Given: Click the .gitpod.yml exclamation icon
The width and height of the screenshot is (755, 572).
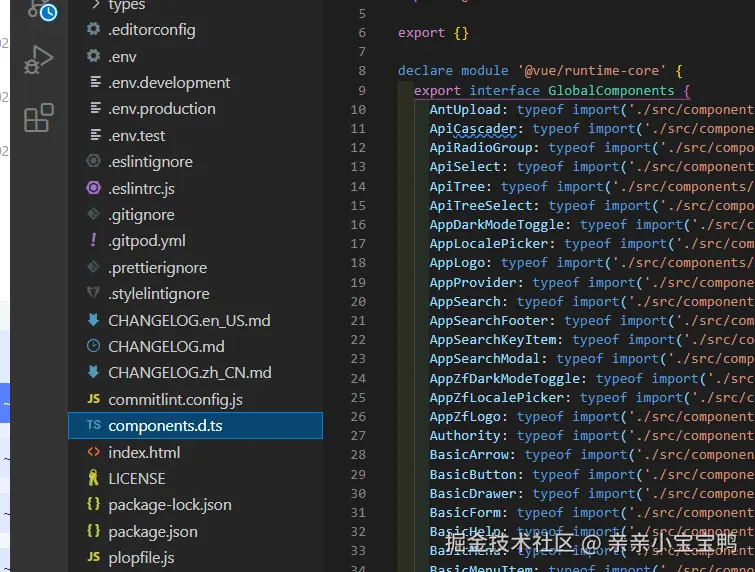Looking at the screenshot, I should click(x=93, y=240).
